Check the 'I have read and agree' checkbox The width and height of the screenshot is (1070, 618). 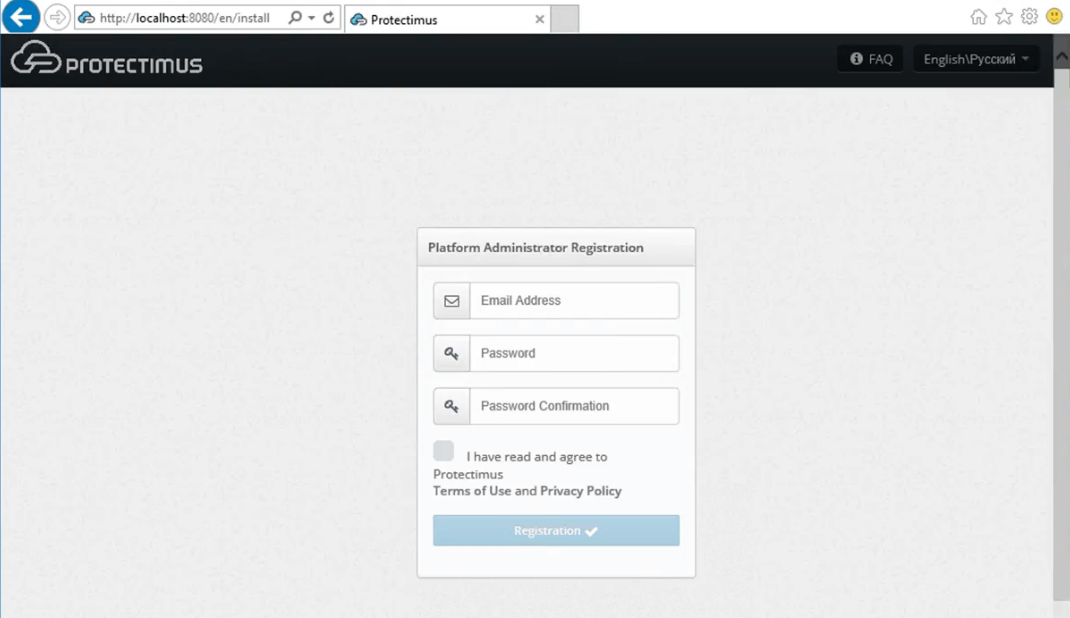click(x=444, y=451)
